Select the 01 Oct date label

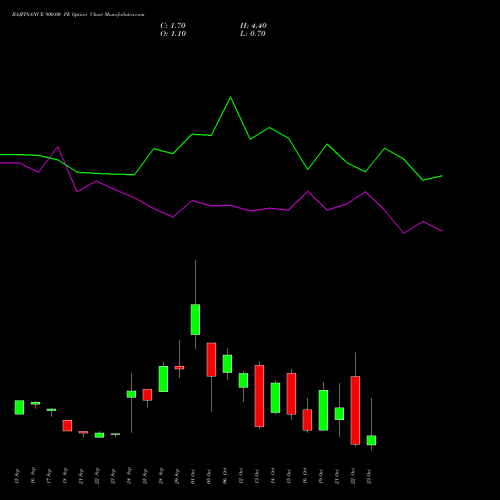coord(193,476)
